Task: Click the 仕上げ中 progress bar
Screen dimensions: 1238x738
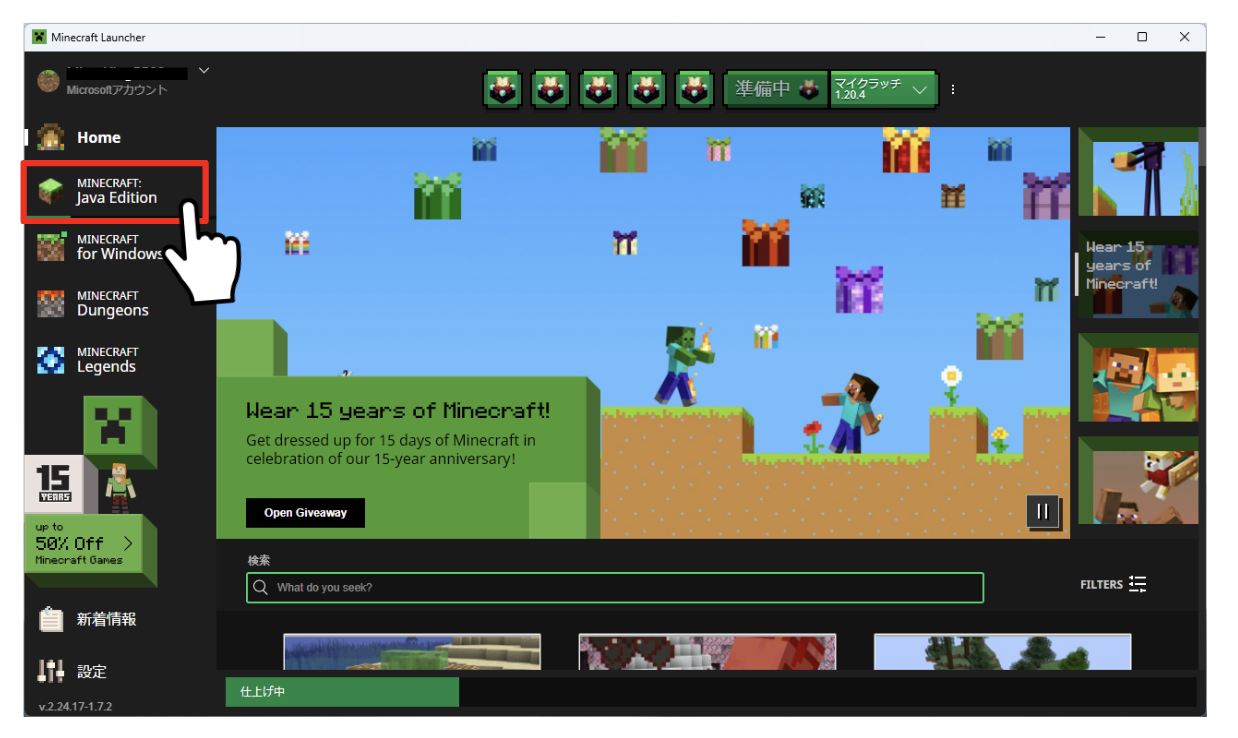Action: pos(710,692)
